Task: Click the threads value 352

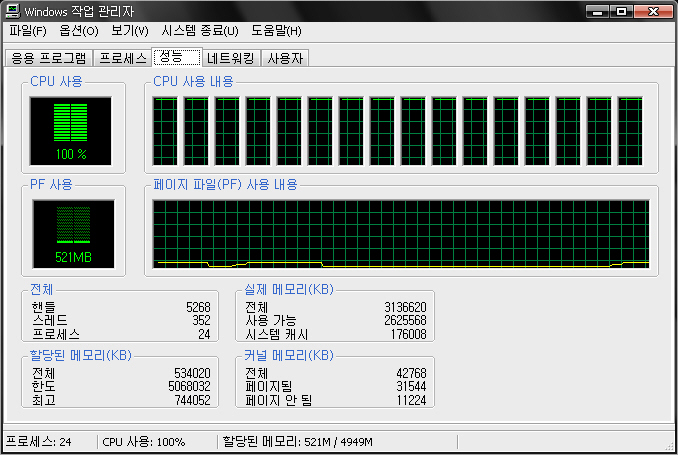Action: [201, 320]
